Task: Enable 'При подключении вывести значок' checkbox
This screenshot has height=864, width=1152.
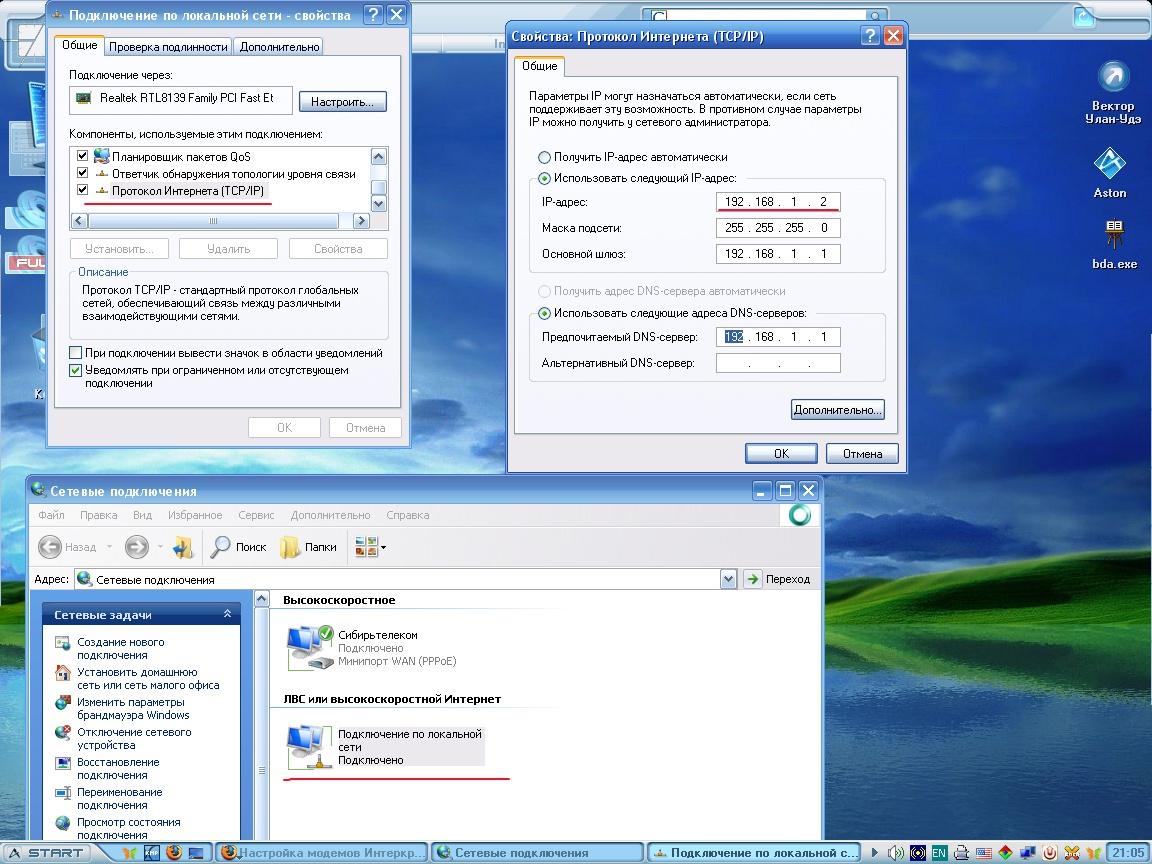Action: [76, 353]
